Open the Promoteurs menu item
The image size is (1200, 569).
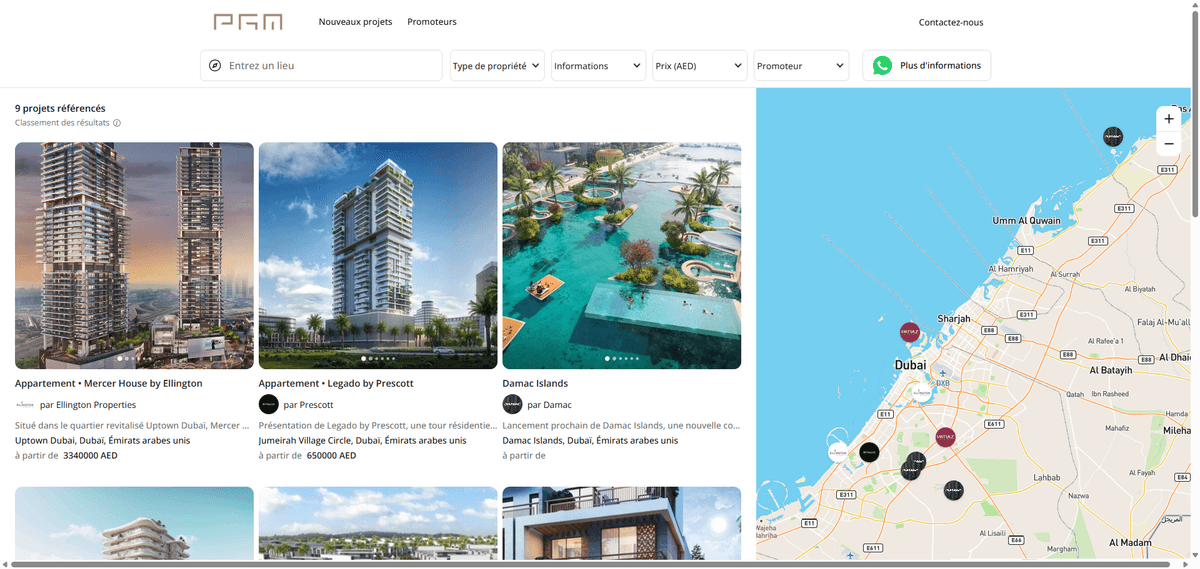click(432, 22)
